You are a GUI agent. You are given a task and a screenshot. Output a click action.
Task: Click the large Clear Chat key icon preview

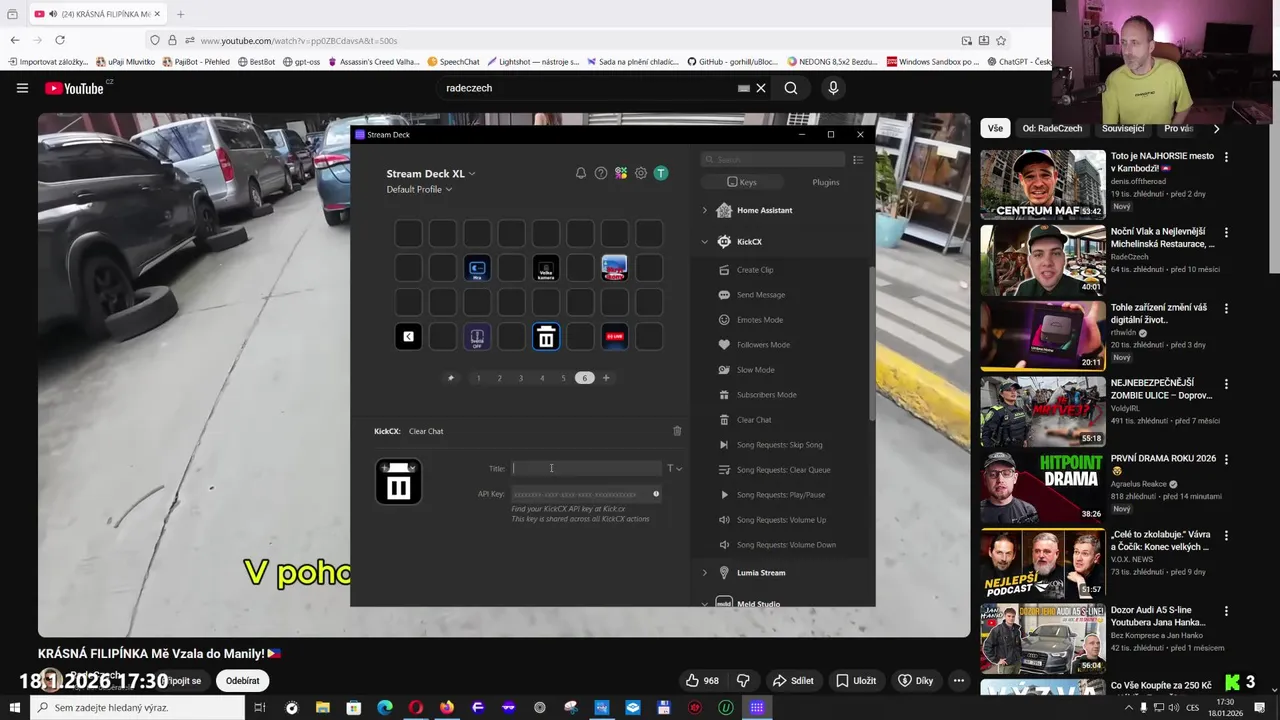click(398, 481)
